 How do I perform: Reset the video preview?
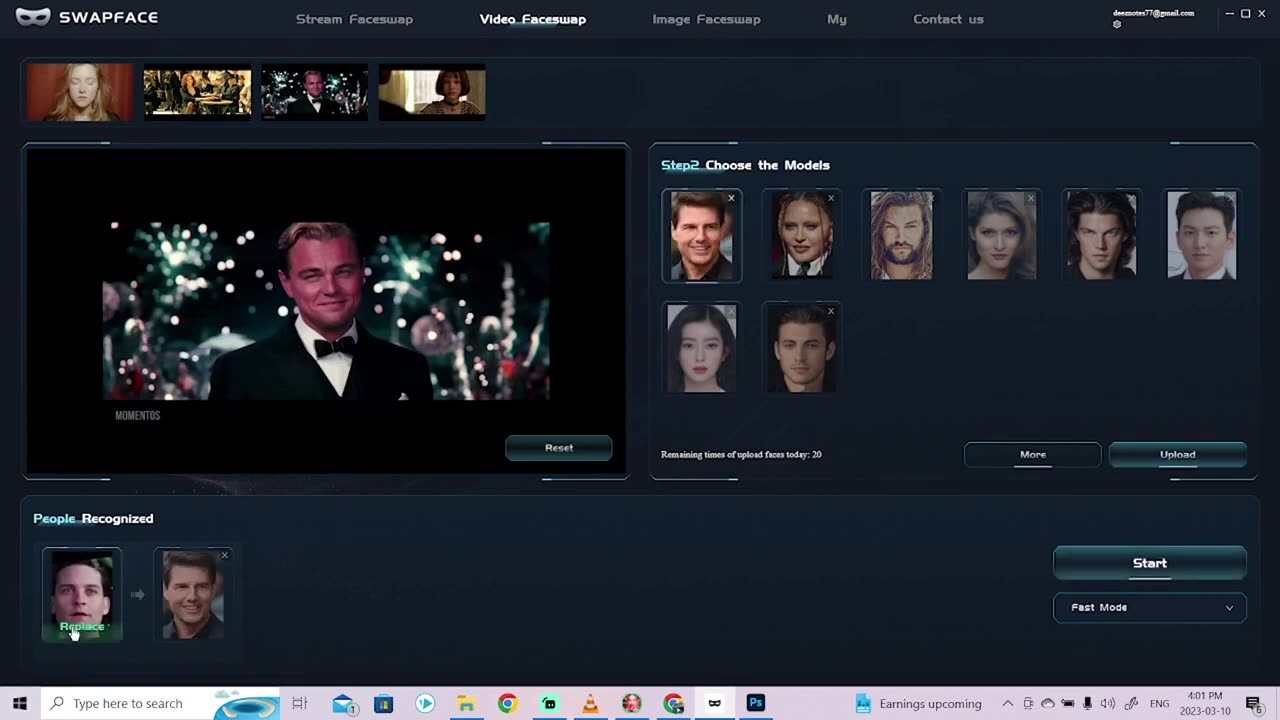pyautogui.click(x=558, y=447)
